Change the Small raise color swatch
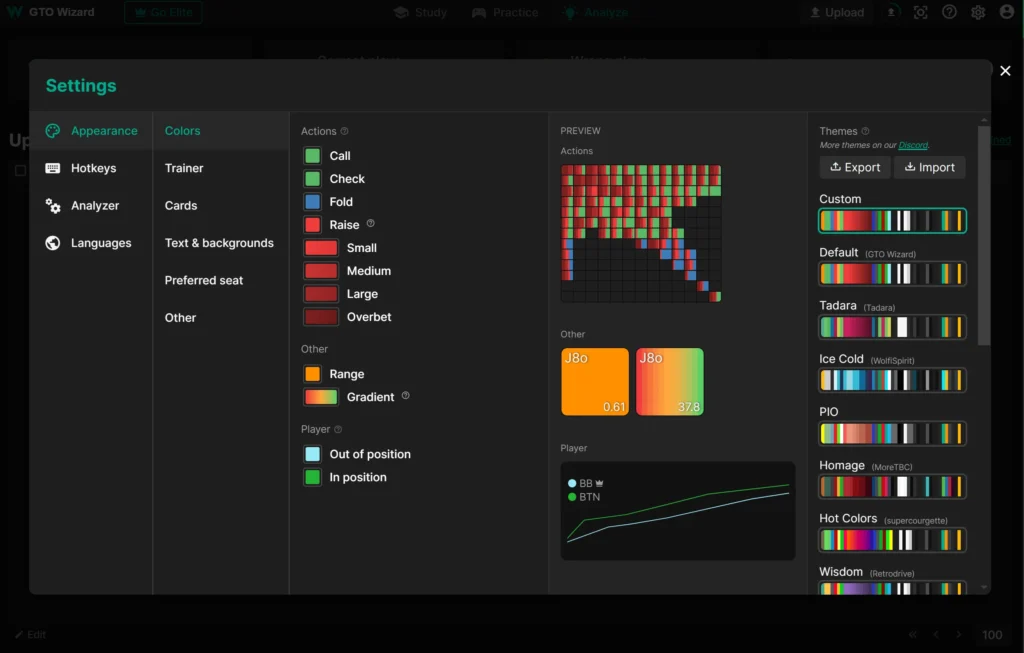This screenshot has width=1024, height=653. pyautogui.click(x=321, y=248)
